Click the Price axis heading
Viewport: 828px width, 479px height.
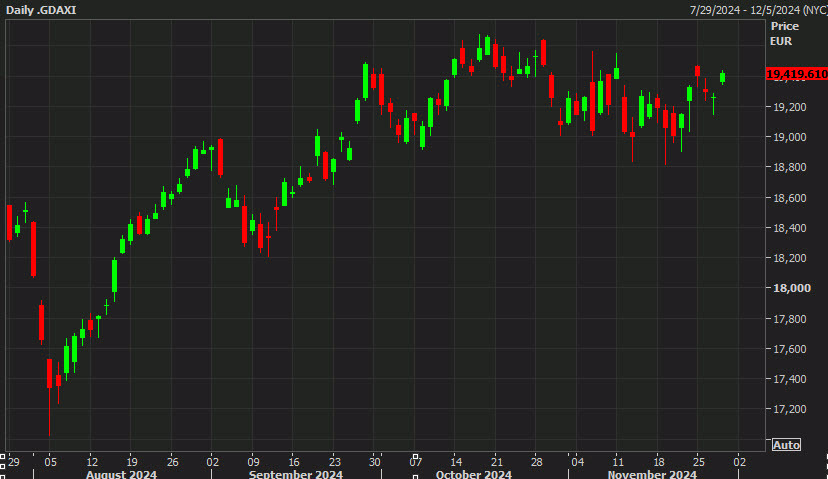(785, 26)
